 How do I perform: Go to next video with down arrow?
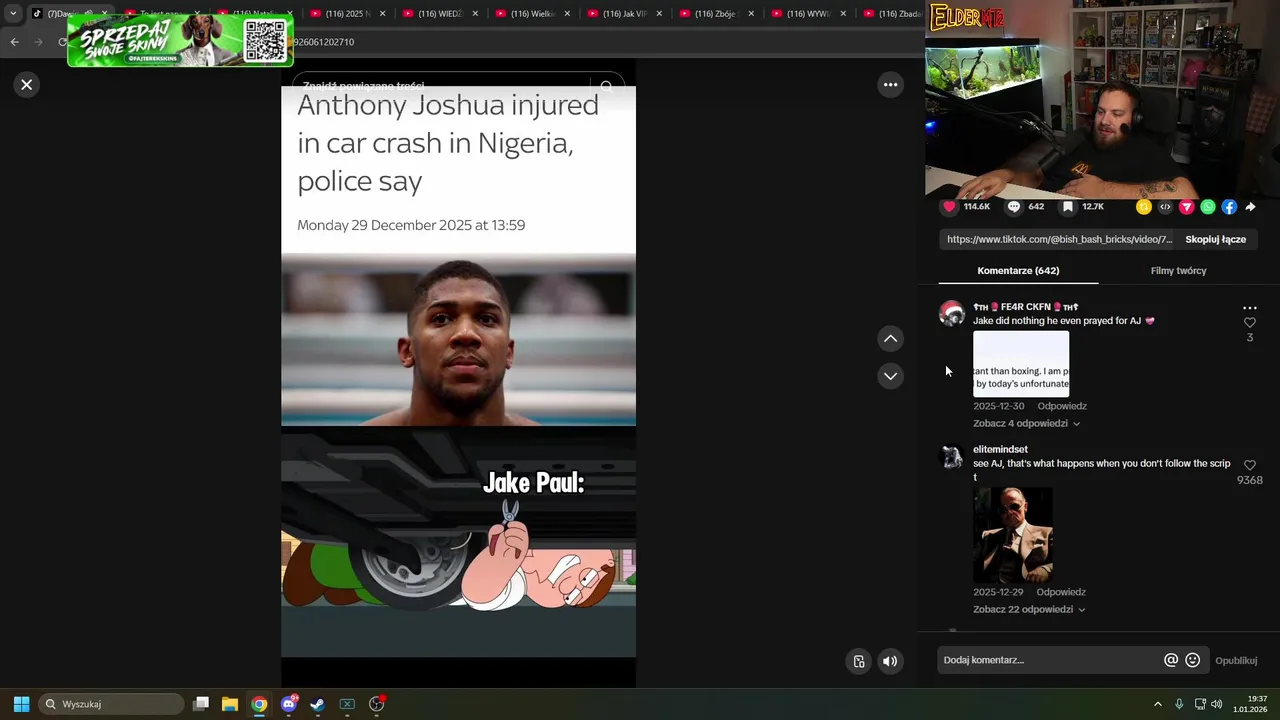(x=890, y=376)
